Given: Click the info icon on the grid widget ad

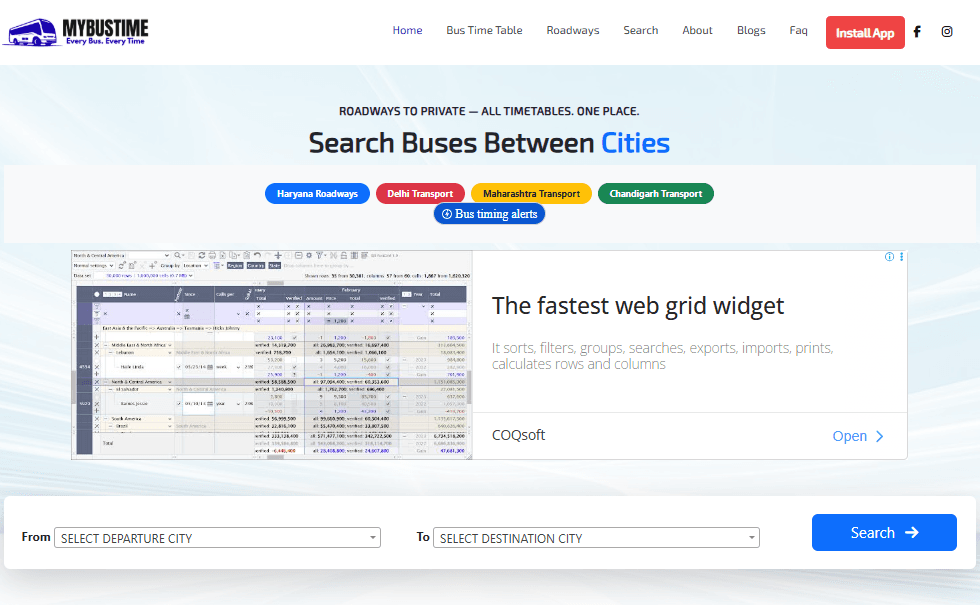Looking at the screenshot, I should point(889,257).
